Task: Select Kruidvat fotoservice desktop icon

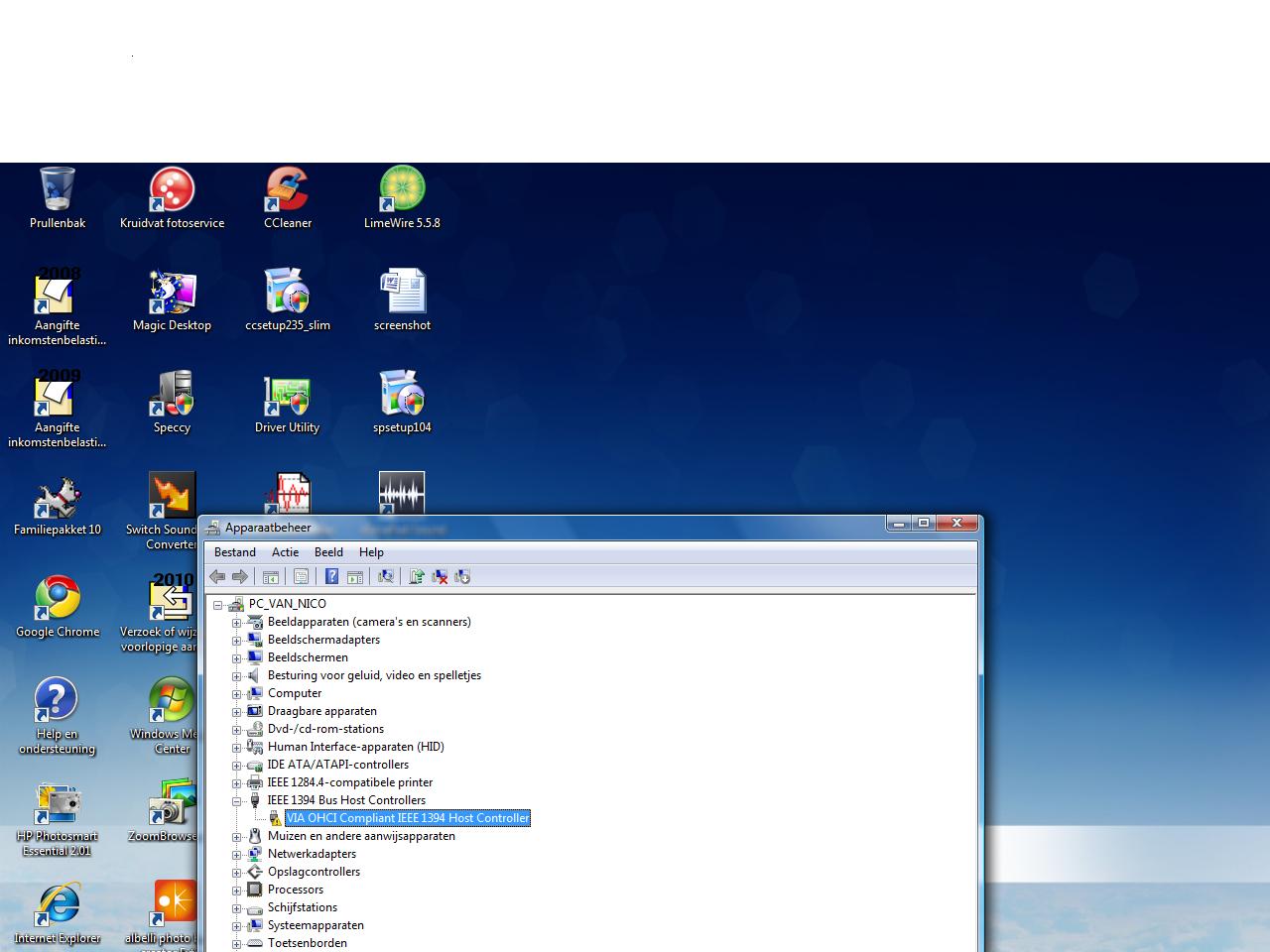Action: click(x=172, y=198)
